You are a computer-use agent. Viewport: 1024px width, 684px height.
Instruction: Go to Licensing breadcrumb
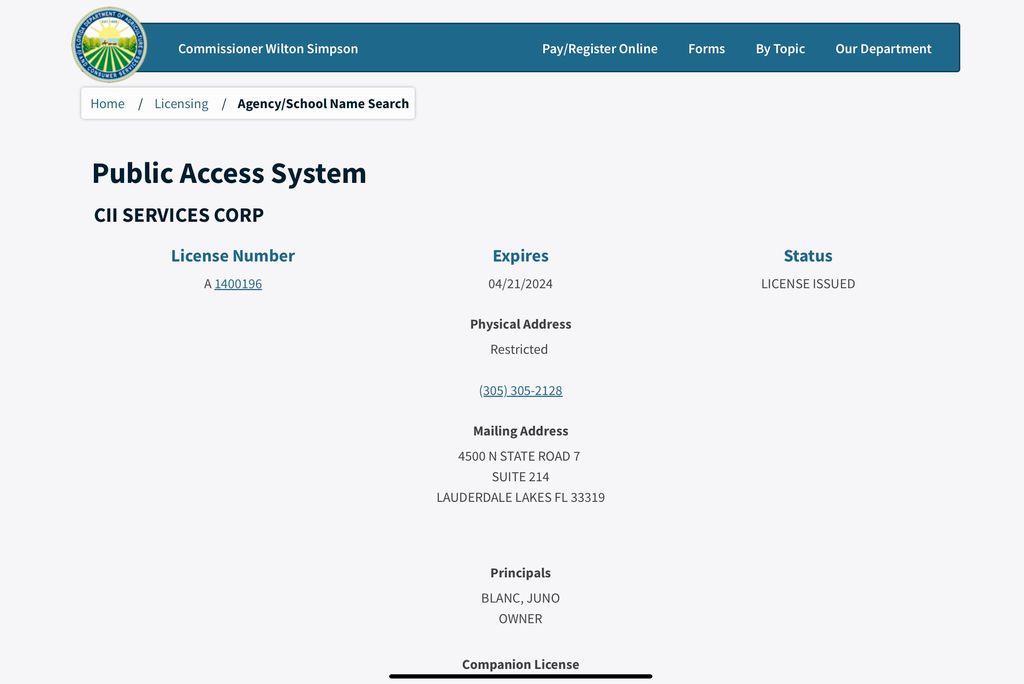coord(181,104)
